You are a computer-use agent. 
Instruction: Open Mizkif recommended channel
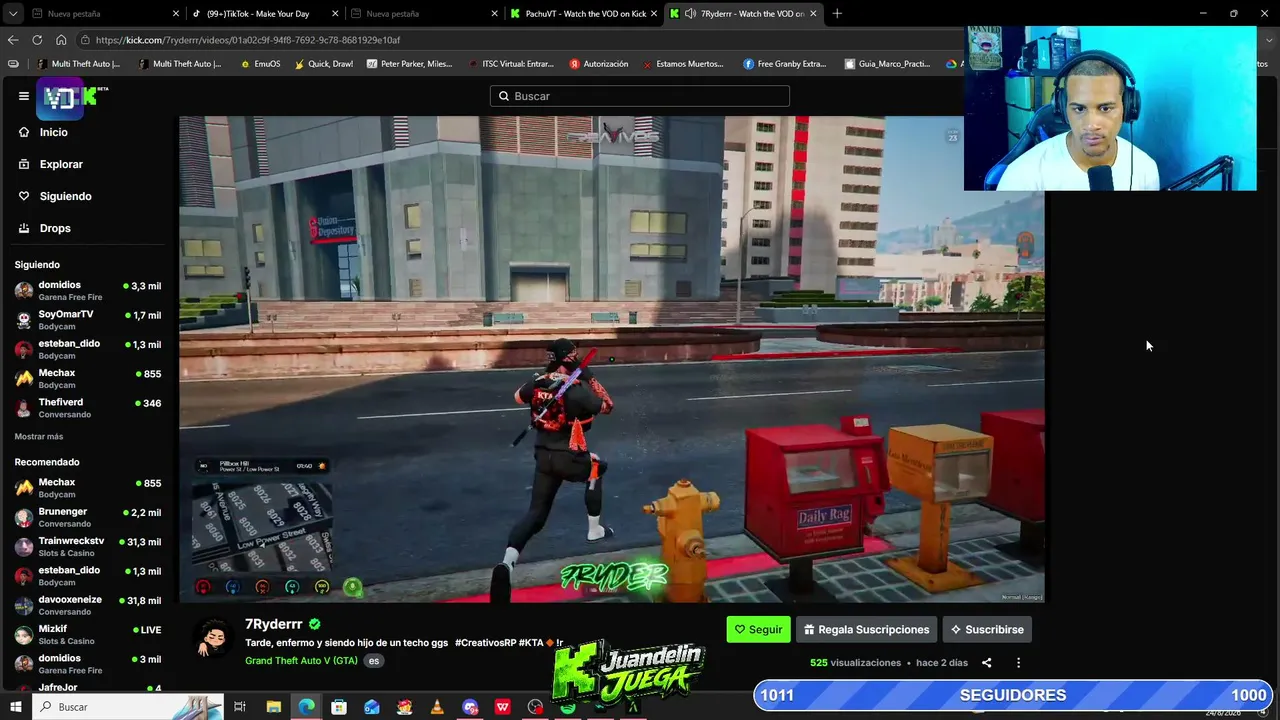tap(87, 634)
